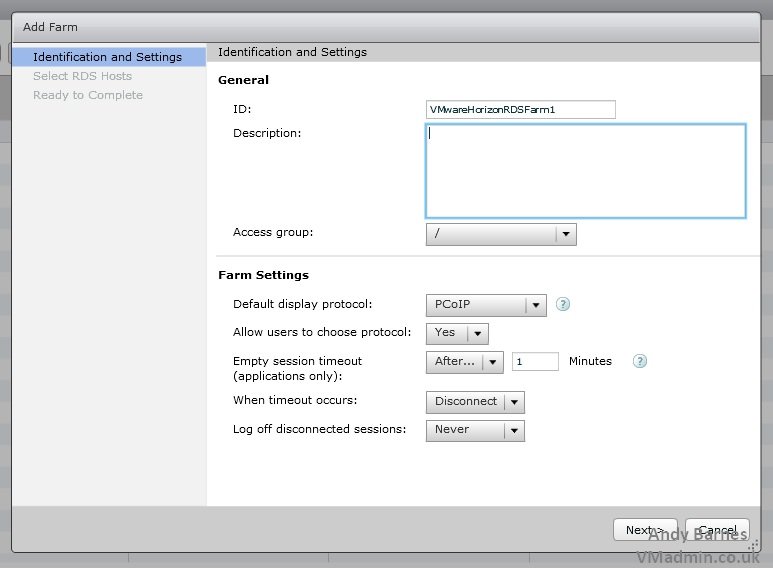This screenshot has width=773, height=568.
Task: Open the Access group dropdown
Action: click(x=500, y=234)
